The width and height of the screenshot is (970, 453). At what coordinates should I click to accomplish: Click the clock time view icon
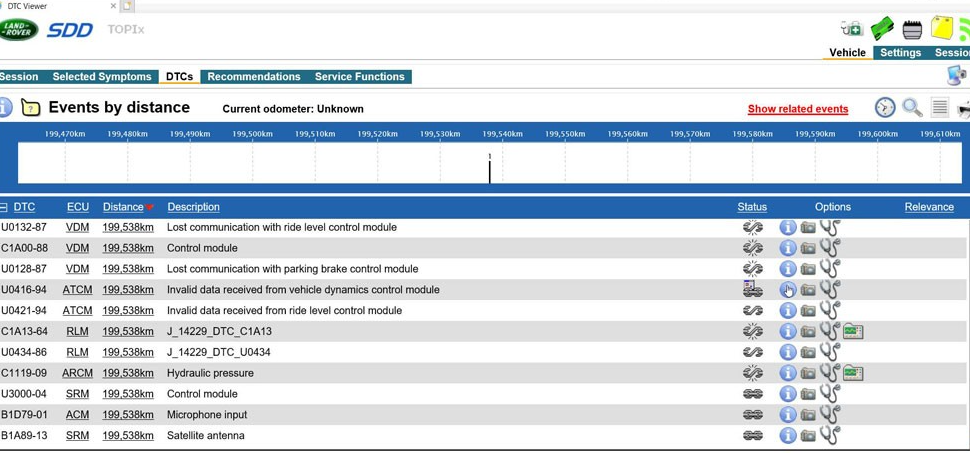885,108
